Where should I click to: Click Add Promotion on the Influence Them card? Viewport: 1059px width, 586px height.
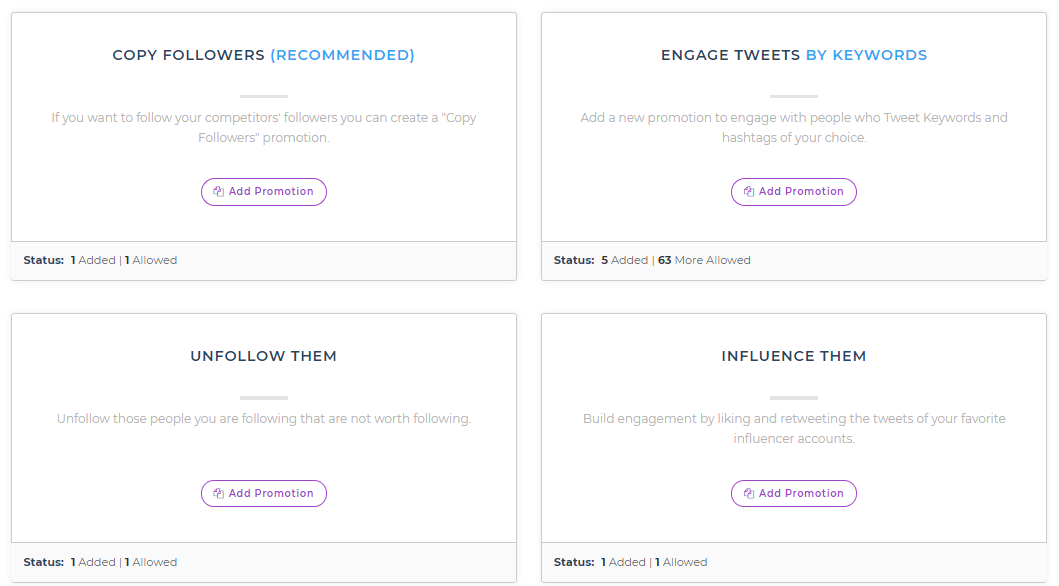point(794,493)
